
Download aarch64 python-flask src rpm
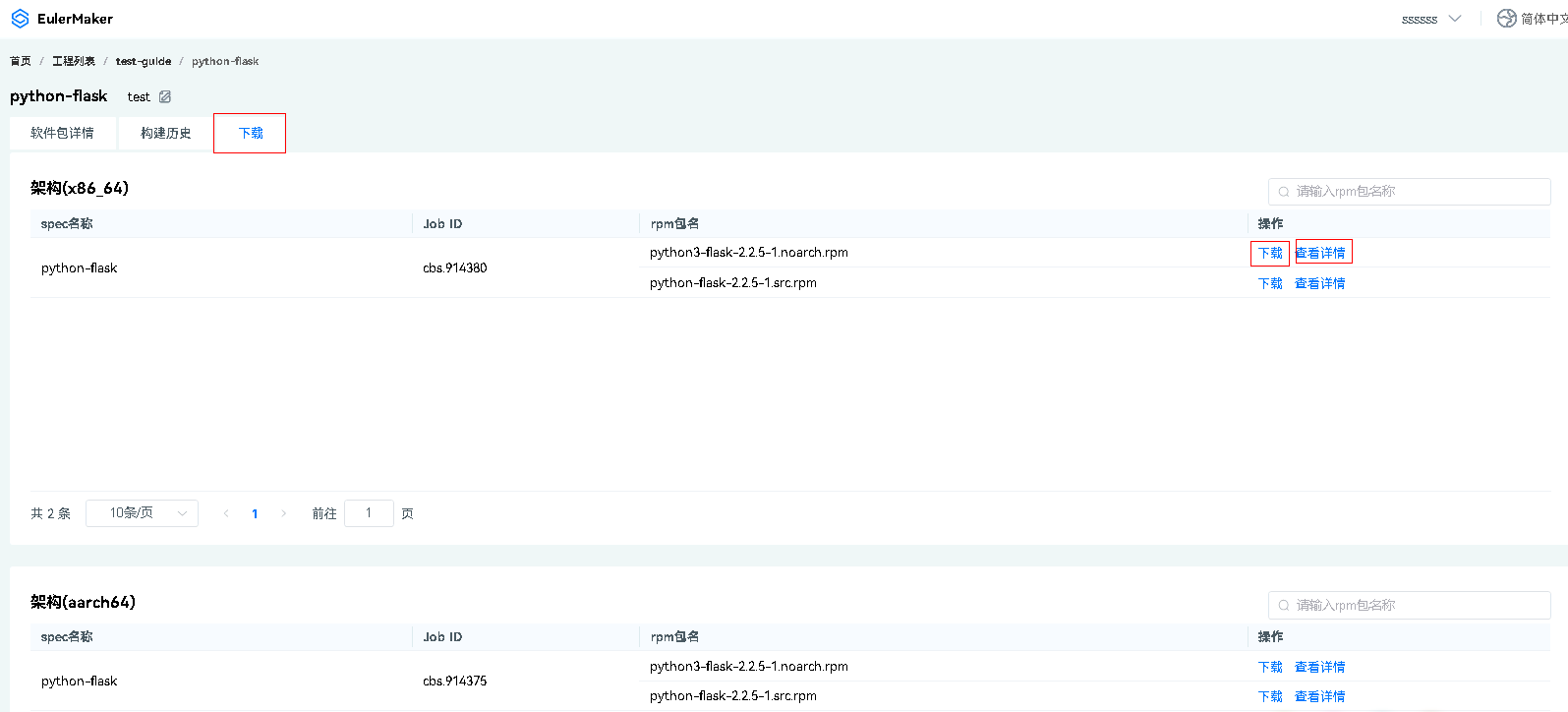(1270, 696)
